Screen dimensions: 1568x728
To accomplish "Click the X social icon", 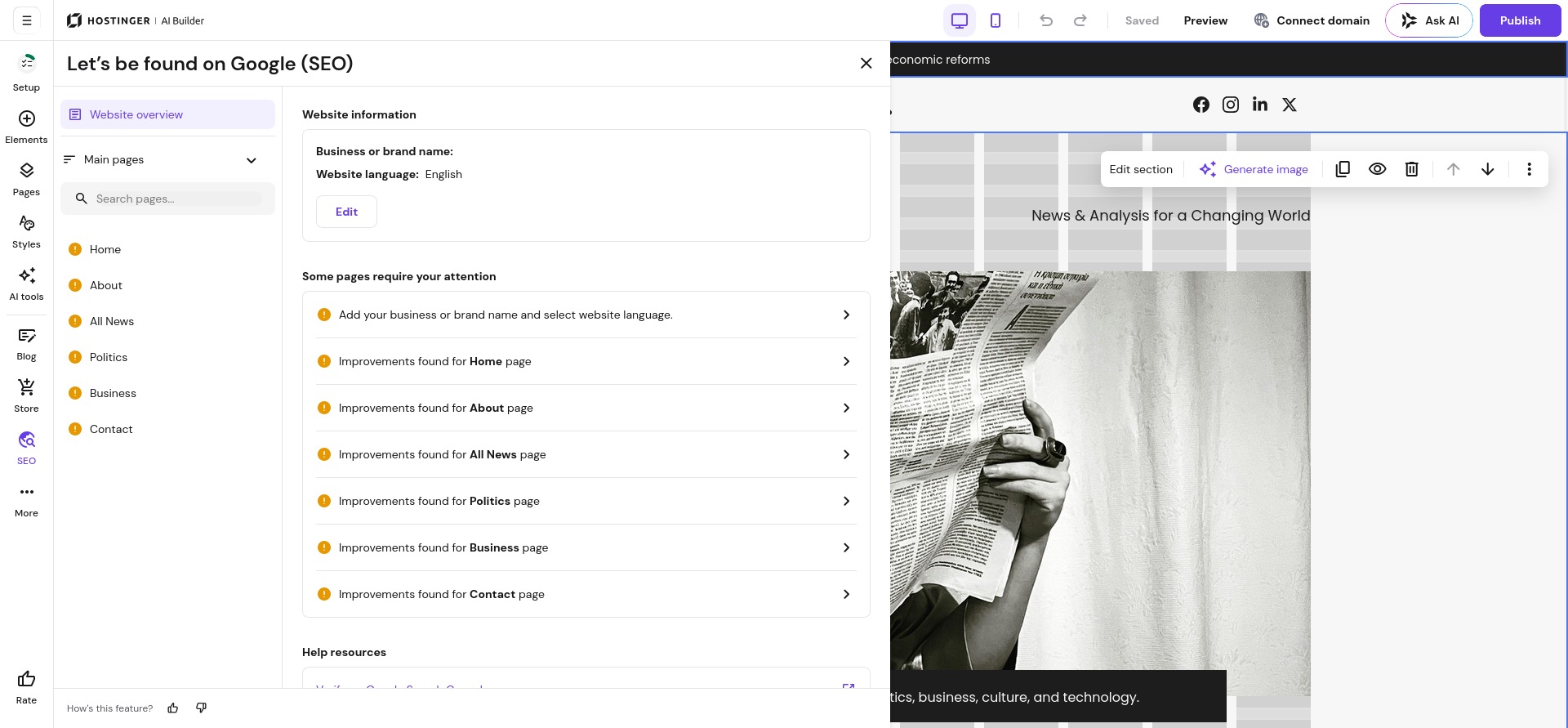I will point(1290,105).
